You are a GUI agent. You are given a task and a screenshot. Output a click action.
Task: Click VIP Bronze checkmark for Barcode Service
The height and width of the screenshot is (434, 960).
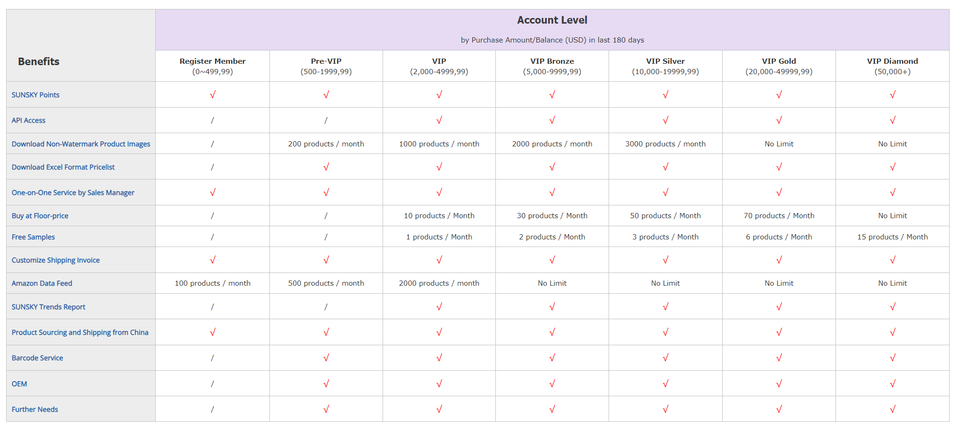click(552, 357)
